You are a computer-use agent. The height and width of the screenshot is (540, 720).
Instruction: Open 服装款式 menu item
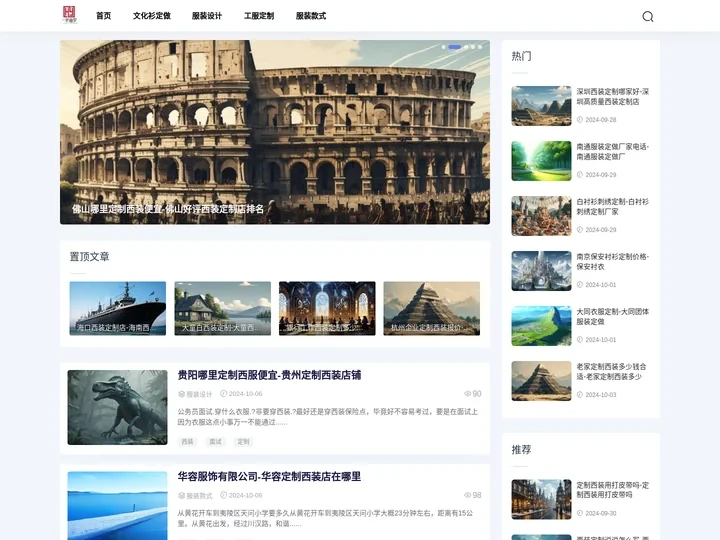[x=311, y=16]
